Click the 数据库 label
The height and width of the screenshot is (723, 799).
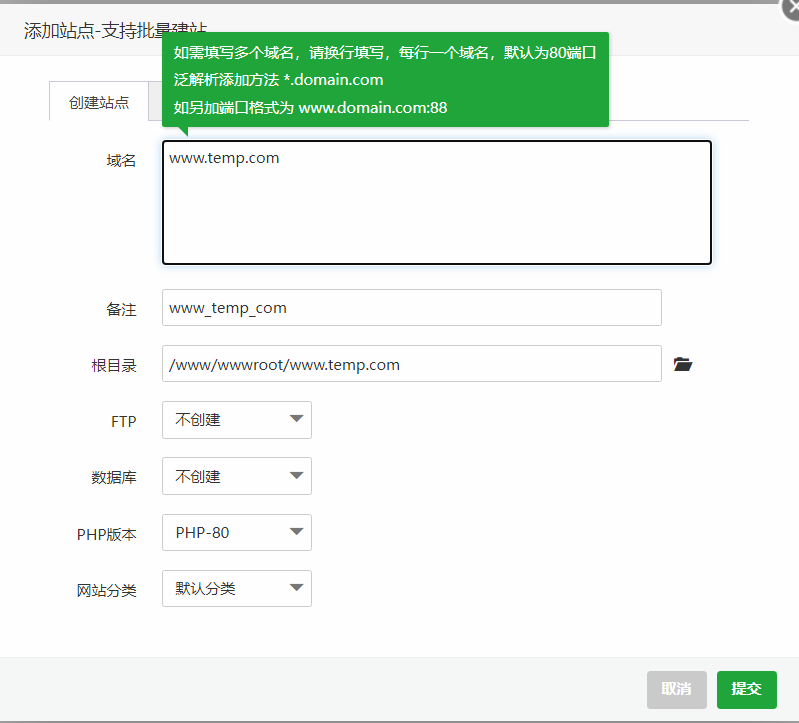click(x=114, y=477)
